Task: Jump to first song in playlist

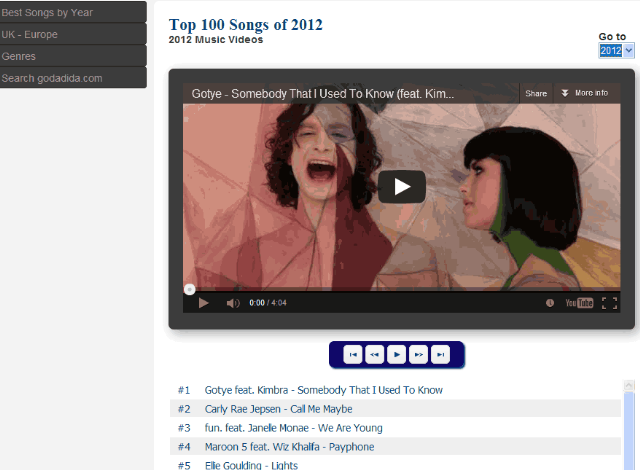Action: pyautogui.click(x=353, y=355)
